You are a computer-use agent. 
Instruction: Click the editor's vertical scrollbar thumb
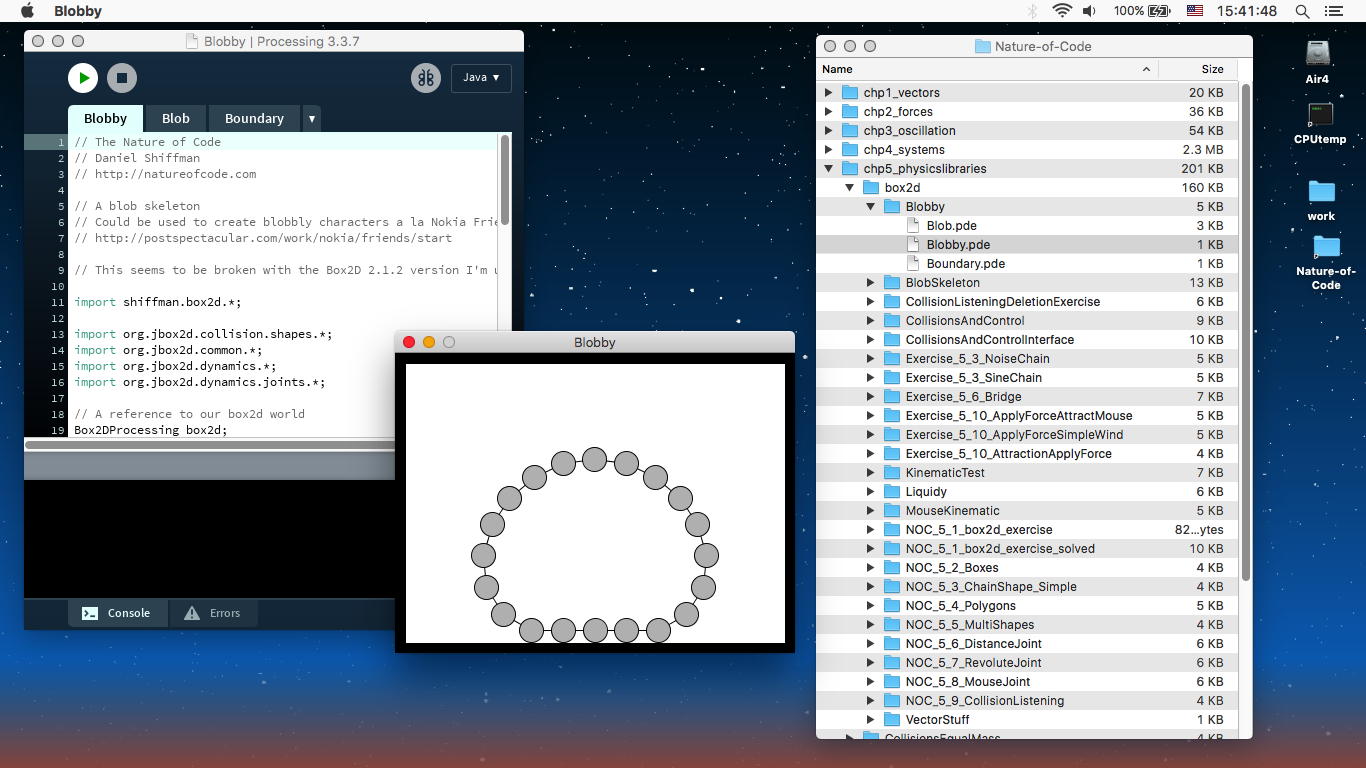point(505,180)
